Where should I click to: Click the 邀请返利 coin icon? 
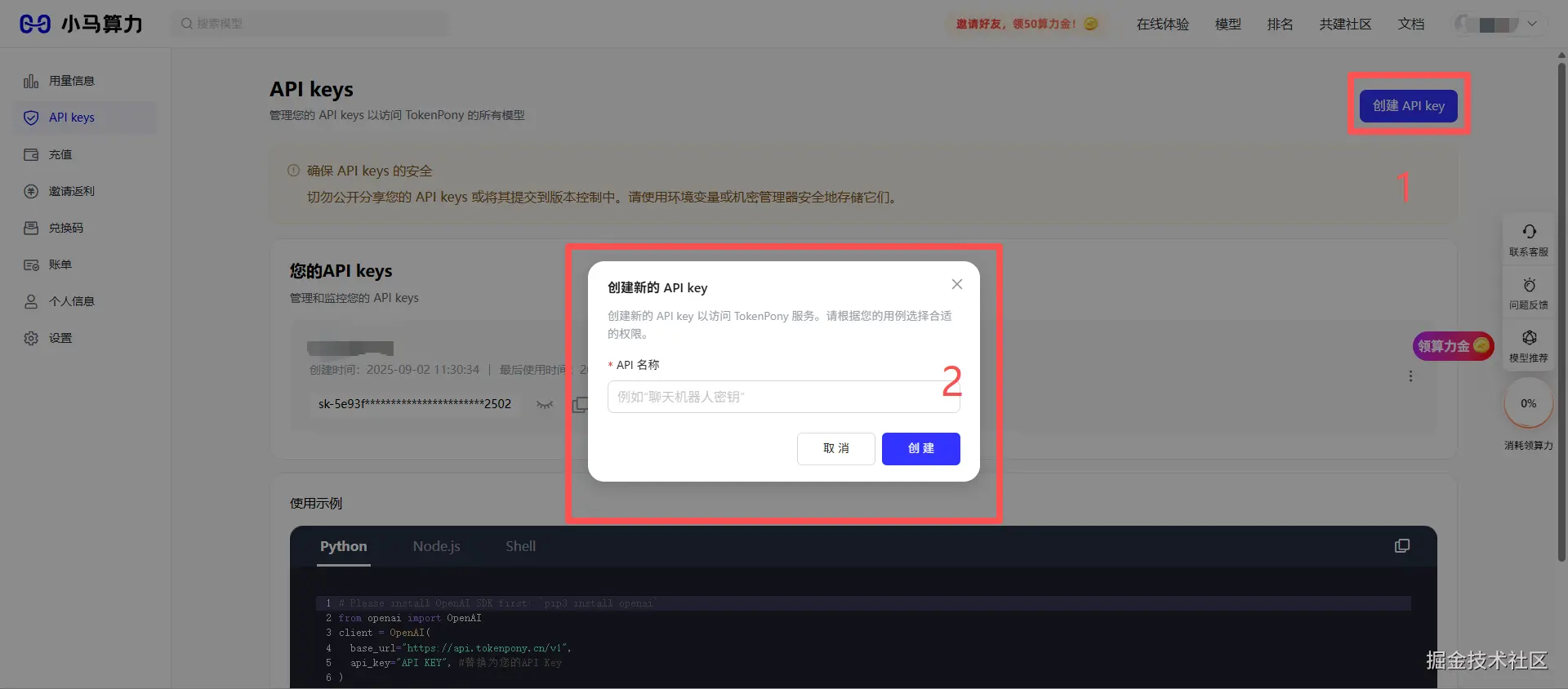click(31, 191)
